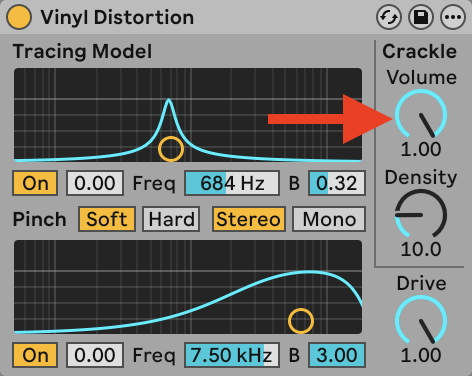Click the Drive value 1.00
472x376 pixels.
(x=421, y=355)
